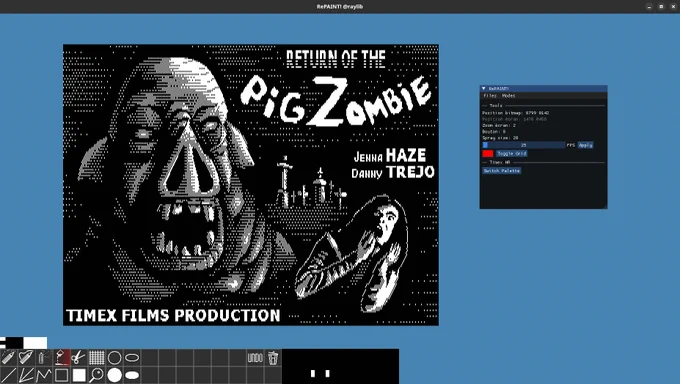
Task: Select the pencil drawing tool
Action: pos(8,358)
